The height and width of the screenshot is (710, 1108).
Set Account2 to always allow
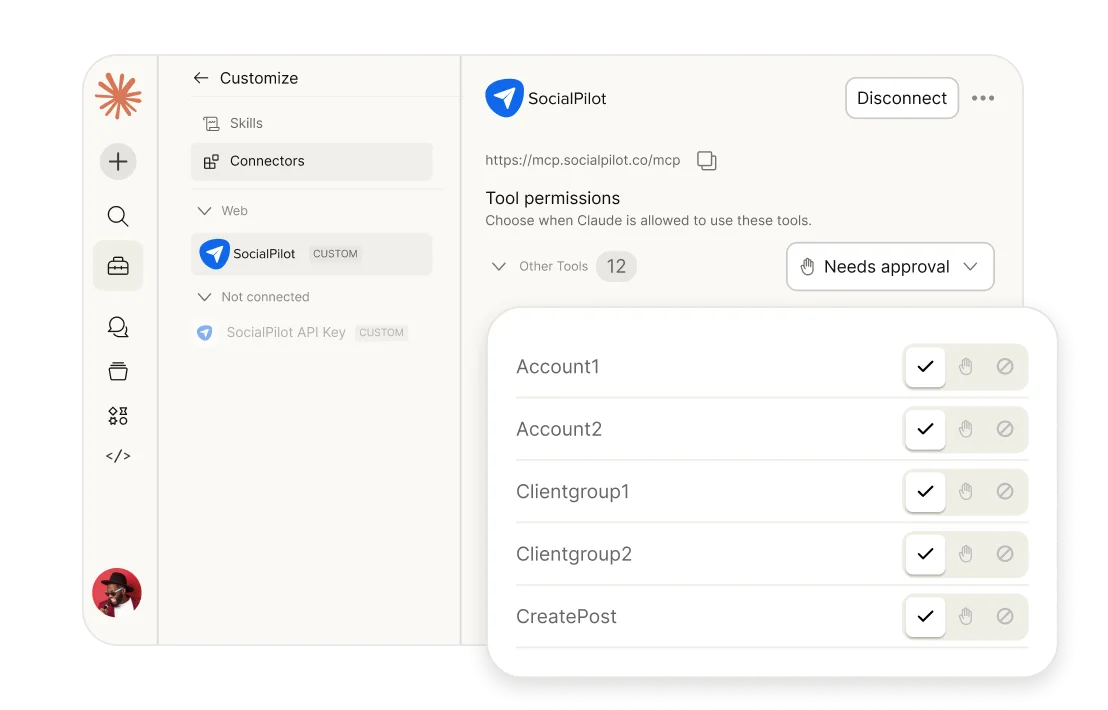pyautogui.click(x=925, y=429)
